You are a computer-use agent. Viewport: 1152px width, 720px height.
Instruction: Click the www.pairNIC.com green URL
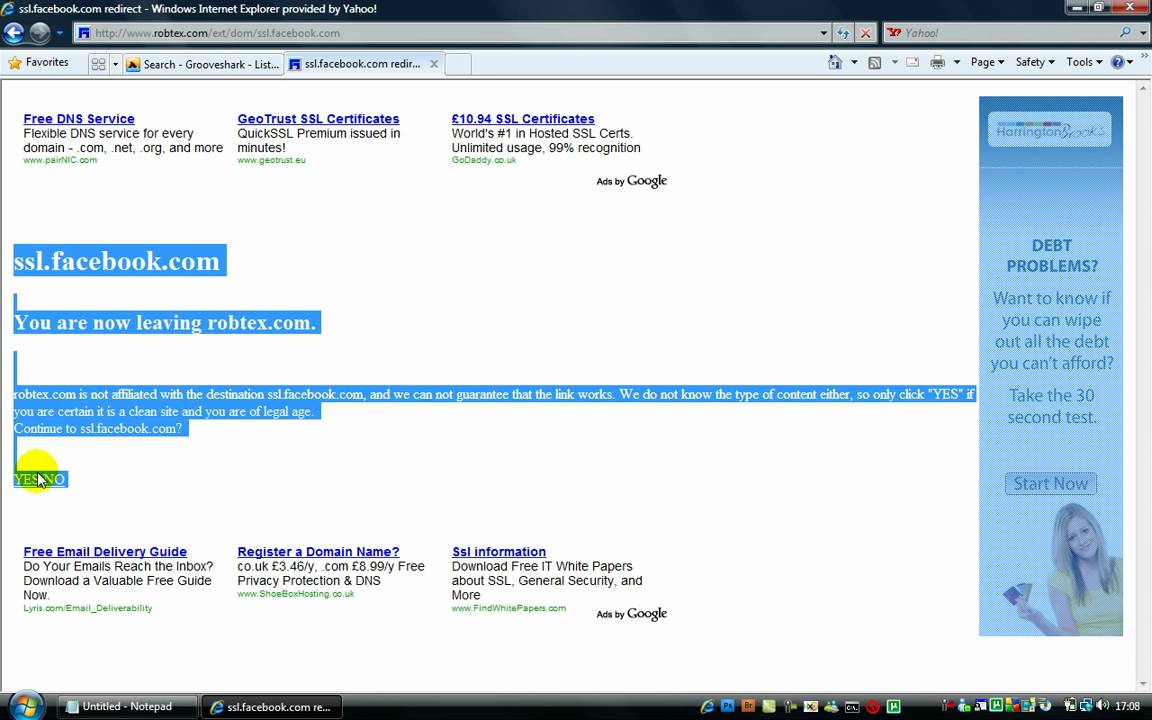pos(60,160)
